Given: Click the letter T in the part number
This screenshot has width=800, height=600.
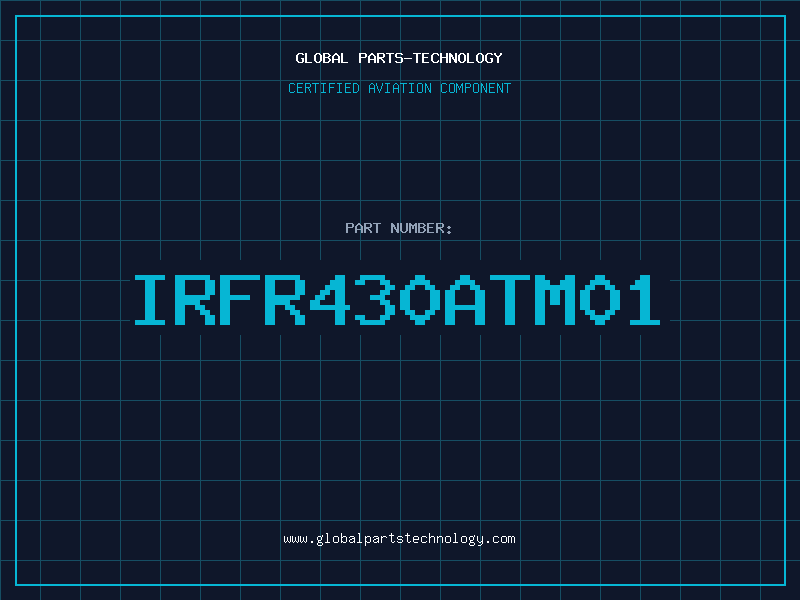Looking at the screenshot, I should tap(508, 300).
